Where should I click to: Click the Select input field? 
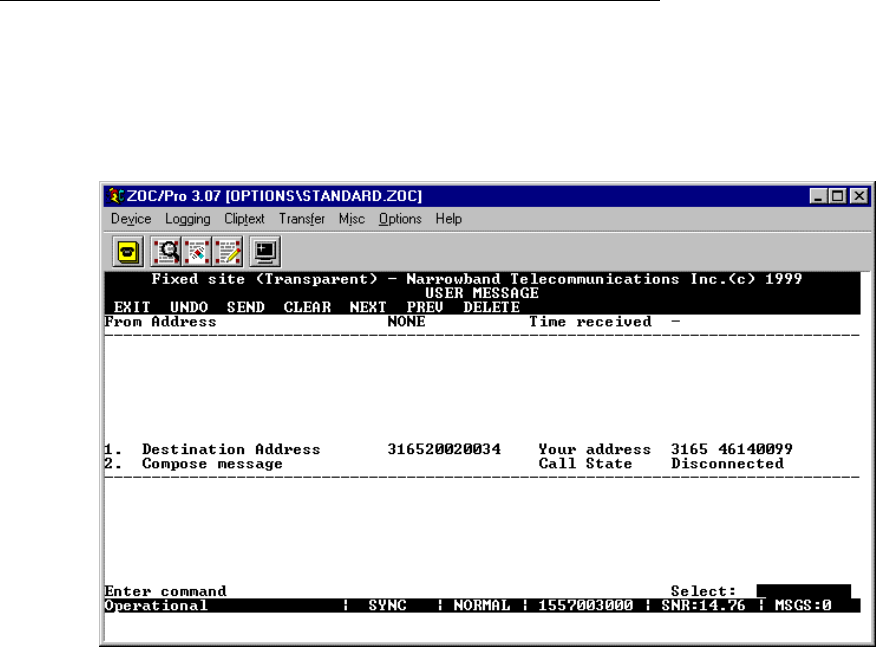[x=803, y=591]
